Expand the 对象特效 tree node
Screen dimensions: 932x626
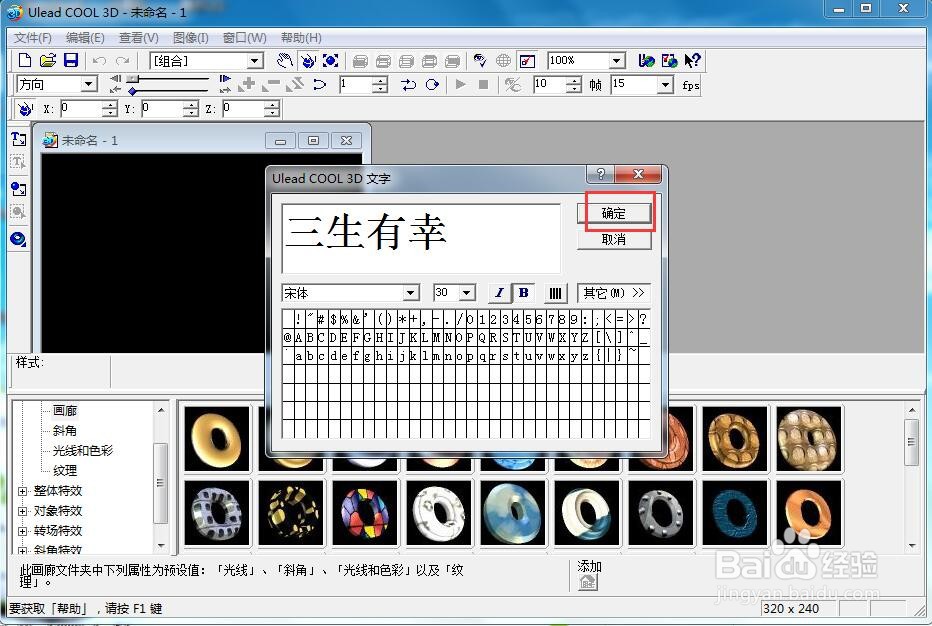click(23, 511)
